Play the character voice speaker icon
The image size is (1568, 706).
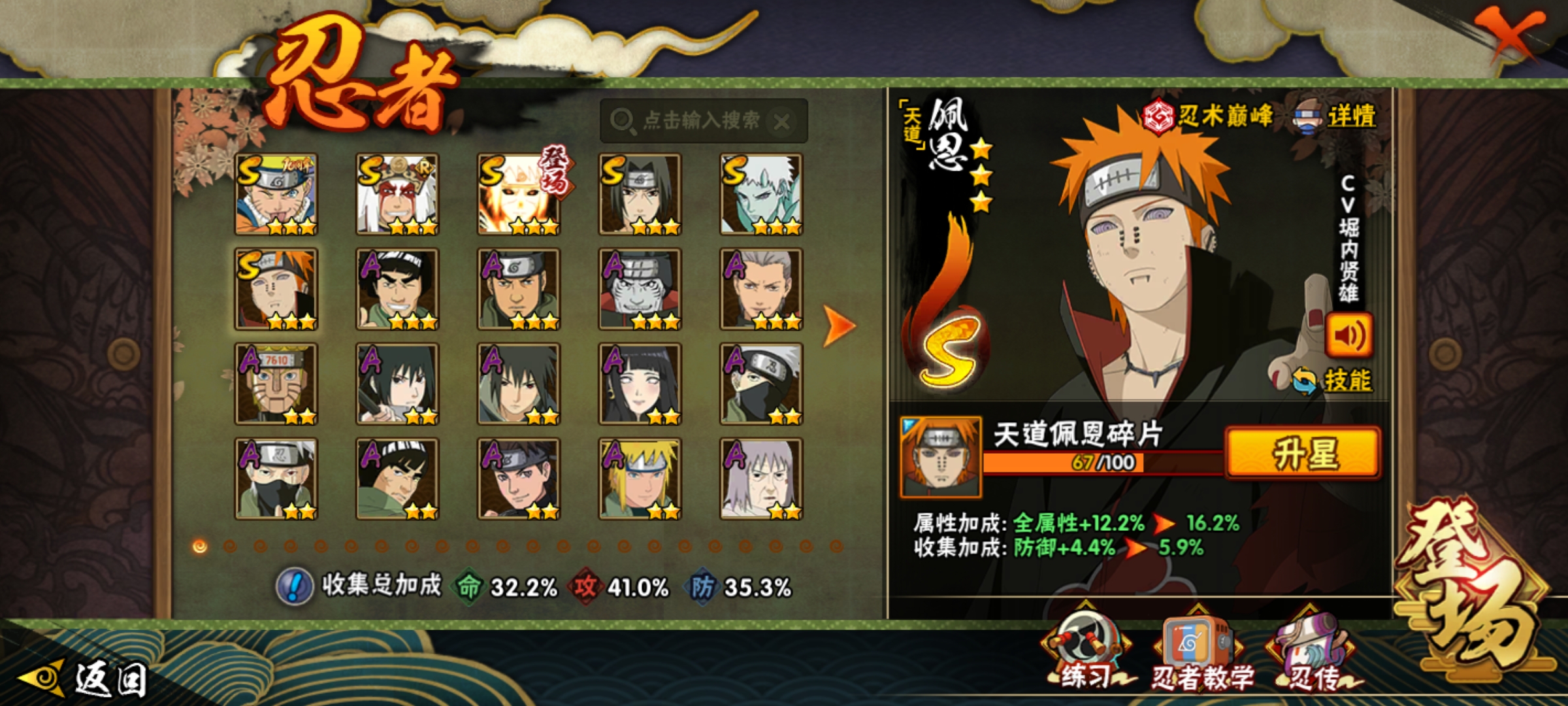click(1348, 335)
